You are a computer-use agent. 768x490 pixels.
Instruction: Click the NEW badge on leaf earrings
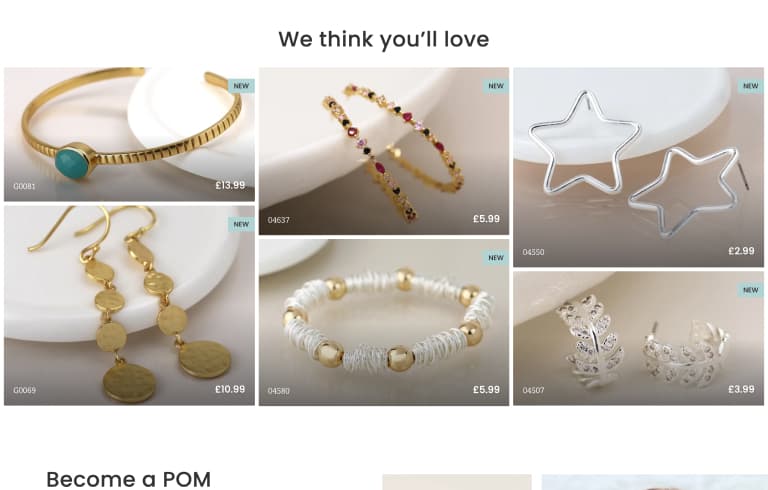(751, 290)
